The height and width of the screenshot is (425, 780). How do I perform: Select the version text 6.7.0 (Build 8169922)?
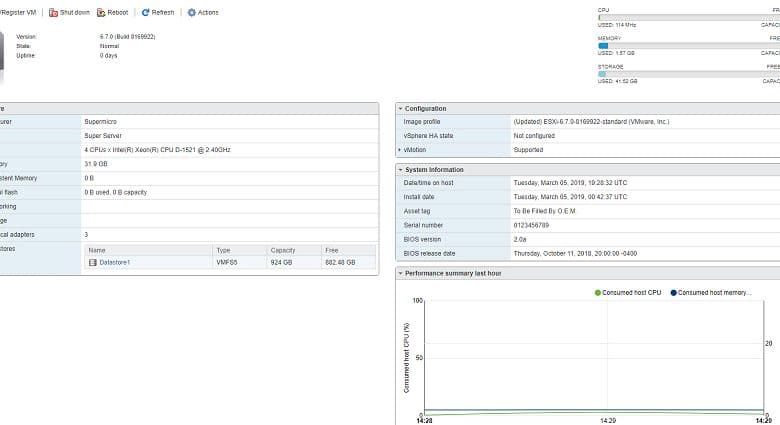point(127,37)
